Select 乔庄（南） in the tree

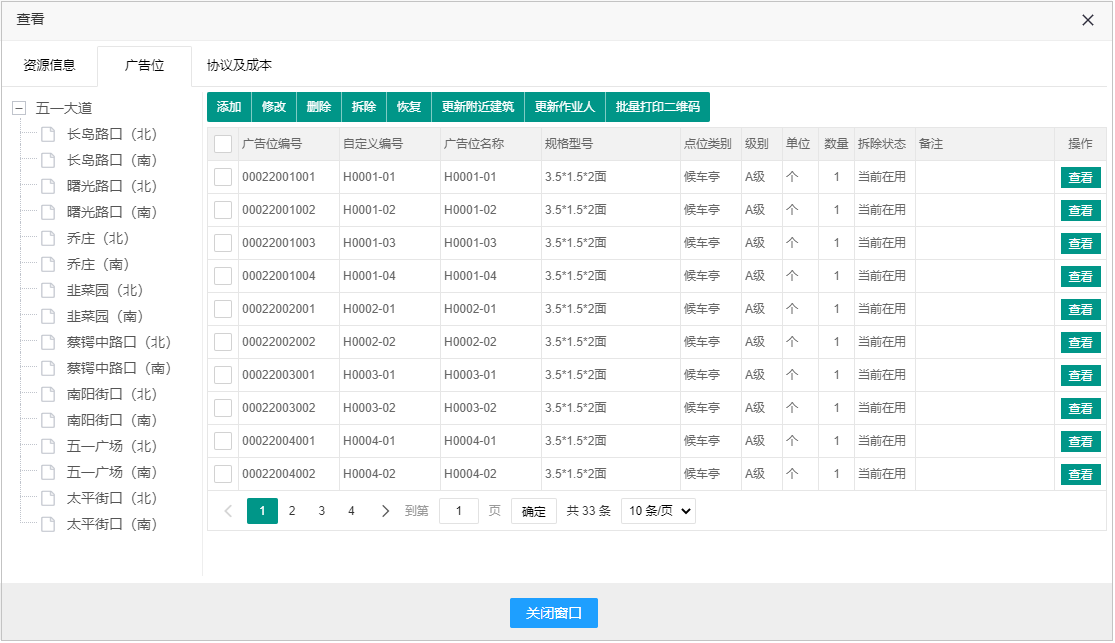tap(98, 265)
